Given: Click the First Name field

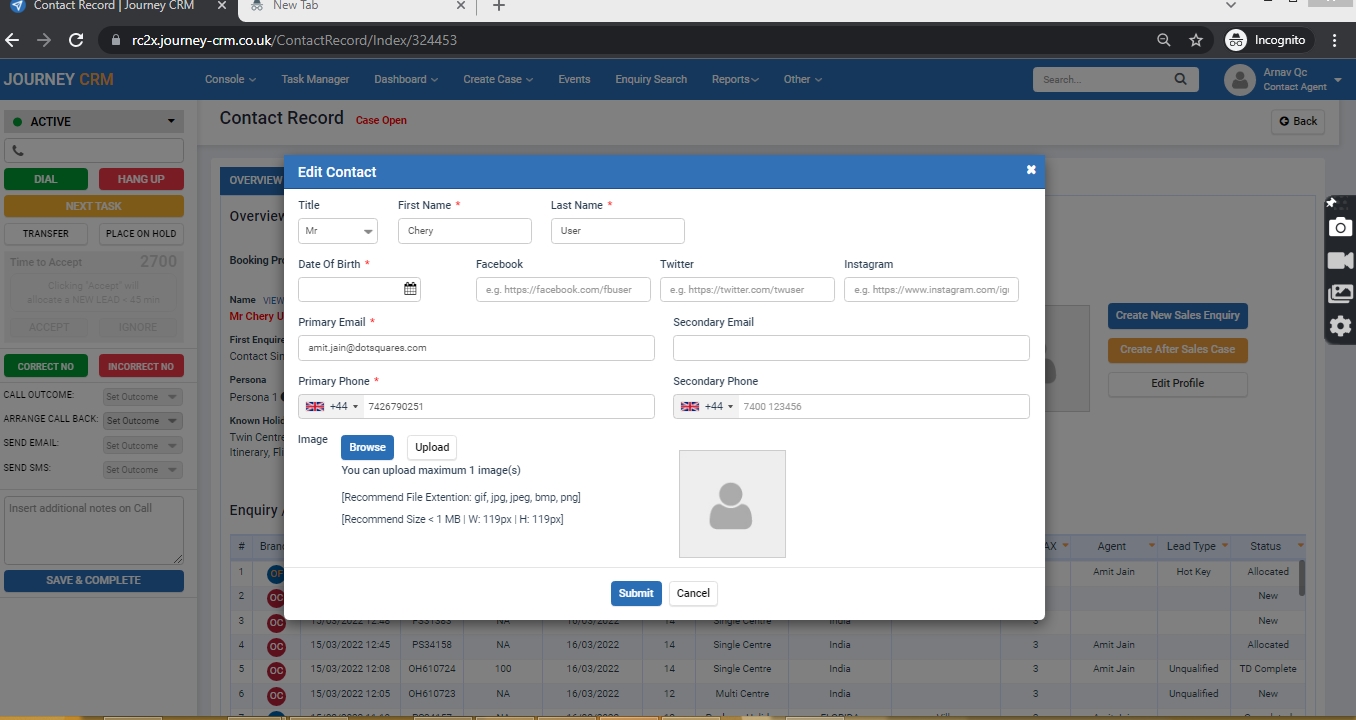Looking at the screenshot, I should (x=465, y=231).
